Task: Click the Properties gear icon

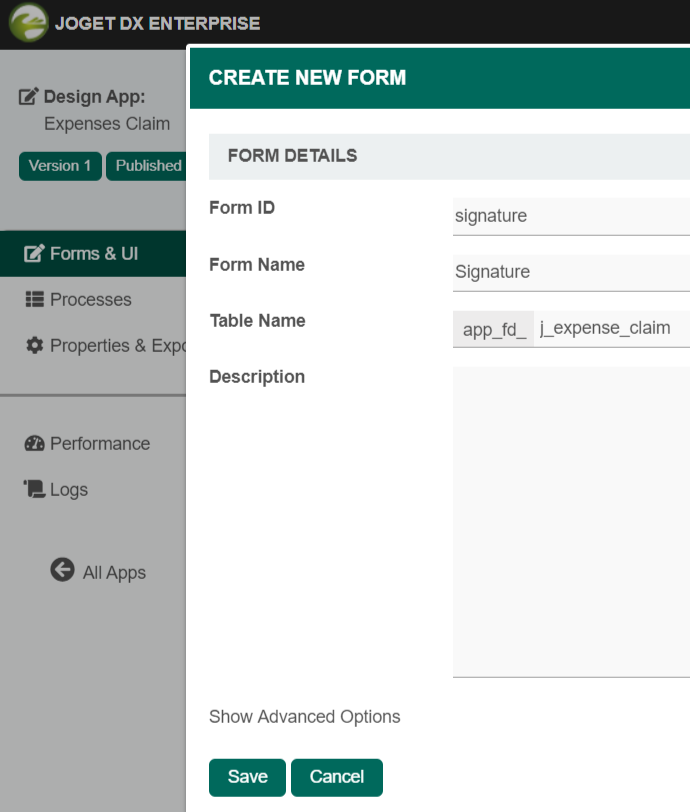Action: click(35, 345)
